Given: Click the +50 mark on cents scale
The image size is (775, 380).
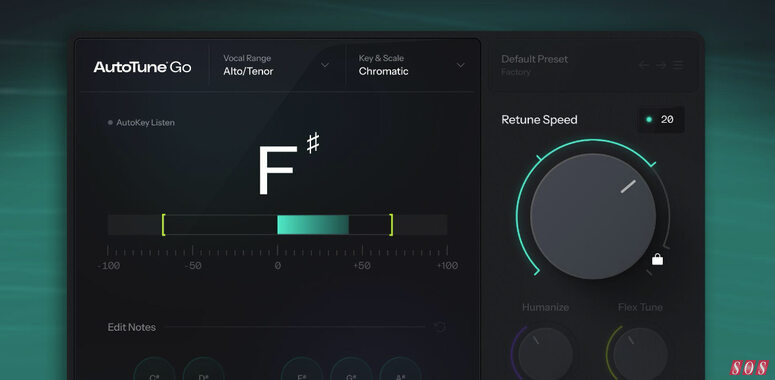Looking at the screenshot, I should 362,266.
